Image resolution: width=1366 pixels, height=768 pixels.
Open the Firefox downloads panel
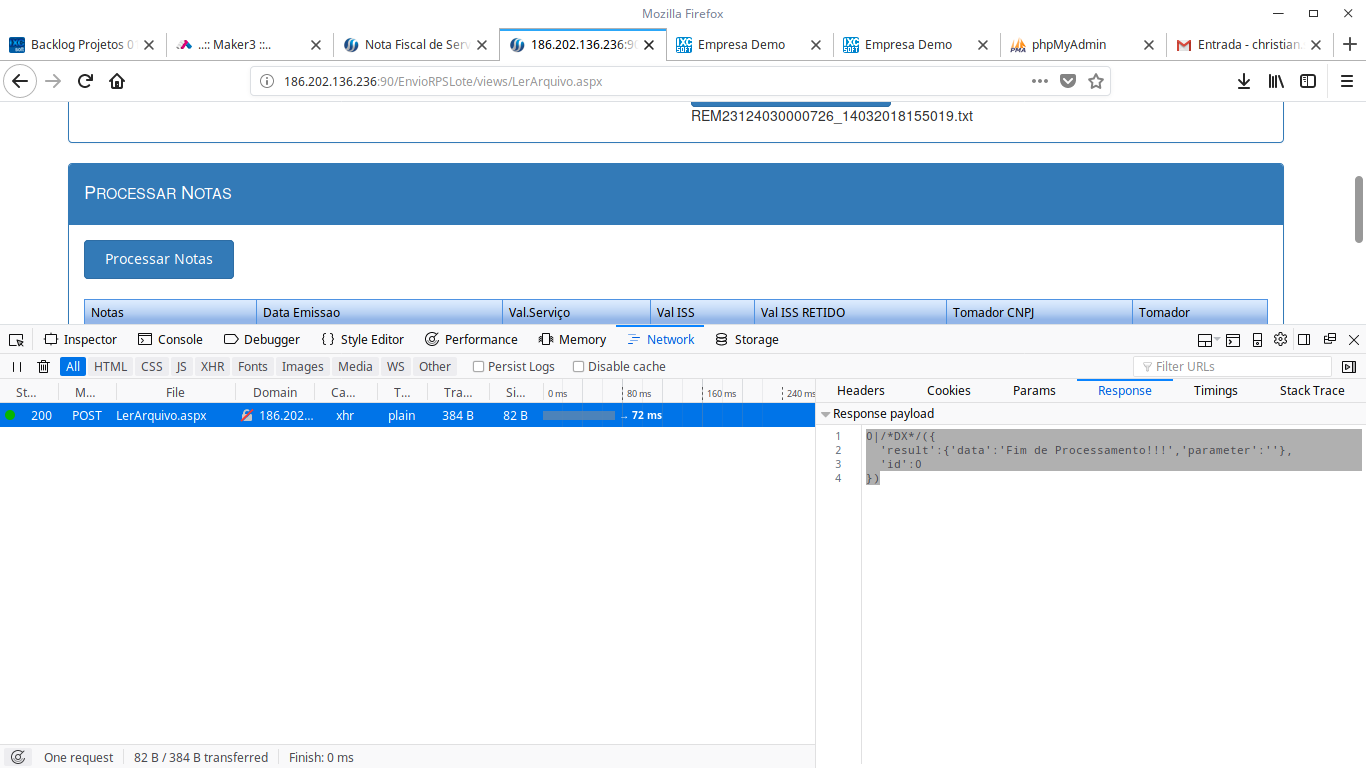click(1244, 81)
